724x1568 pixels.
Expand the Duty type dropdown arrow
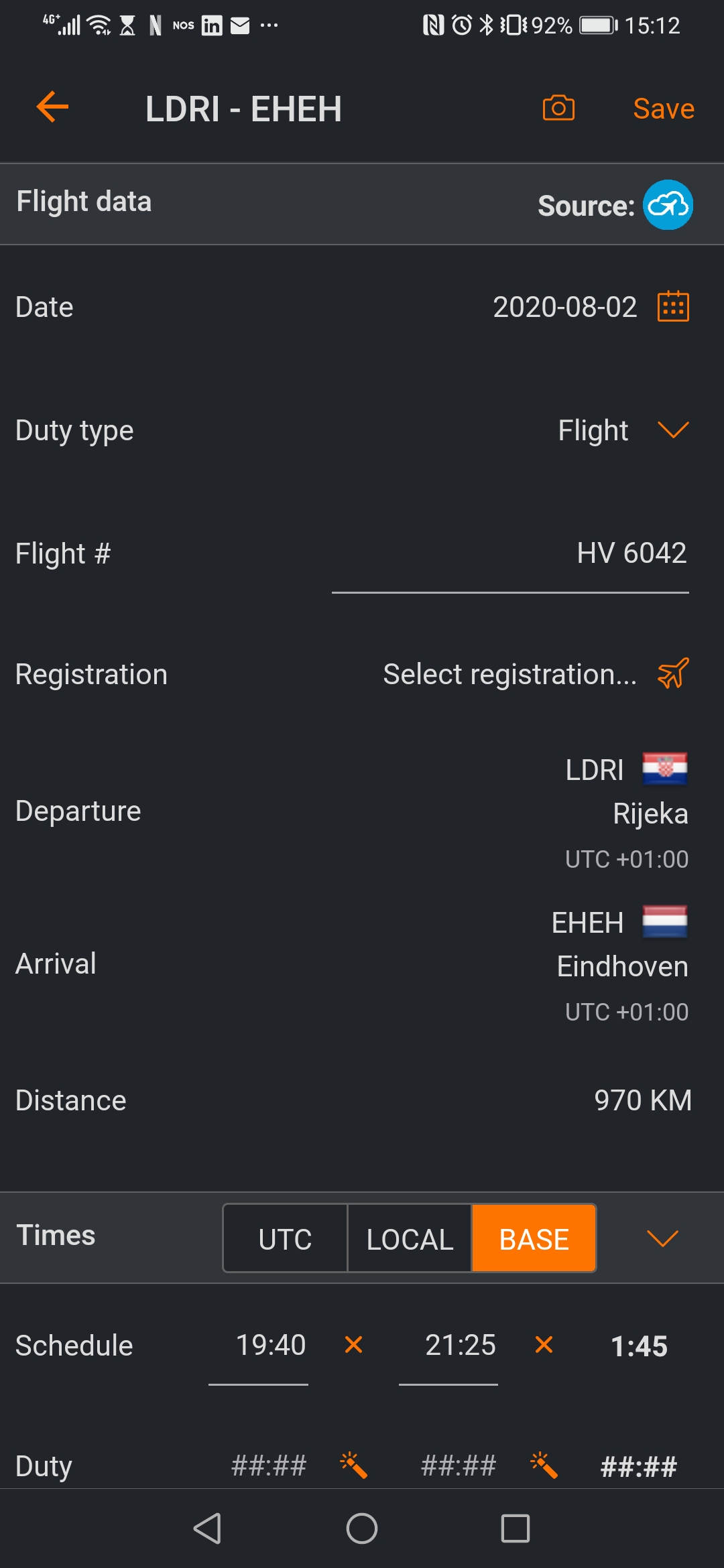[673, 430]
